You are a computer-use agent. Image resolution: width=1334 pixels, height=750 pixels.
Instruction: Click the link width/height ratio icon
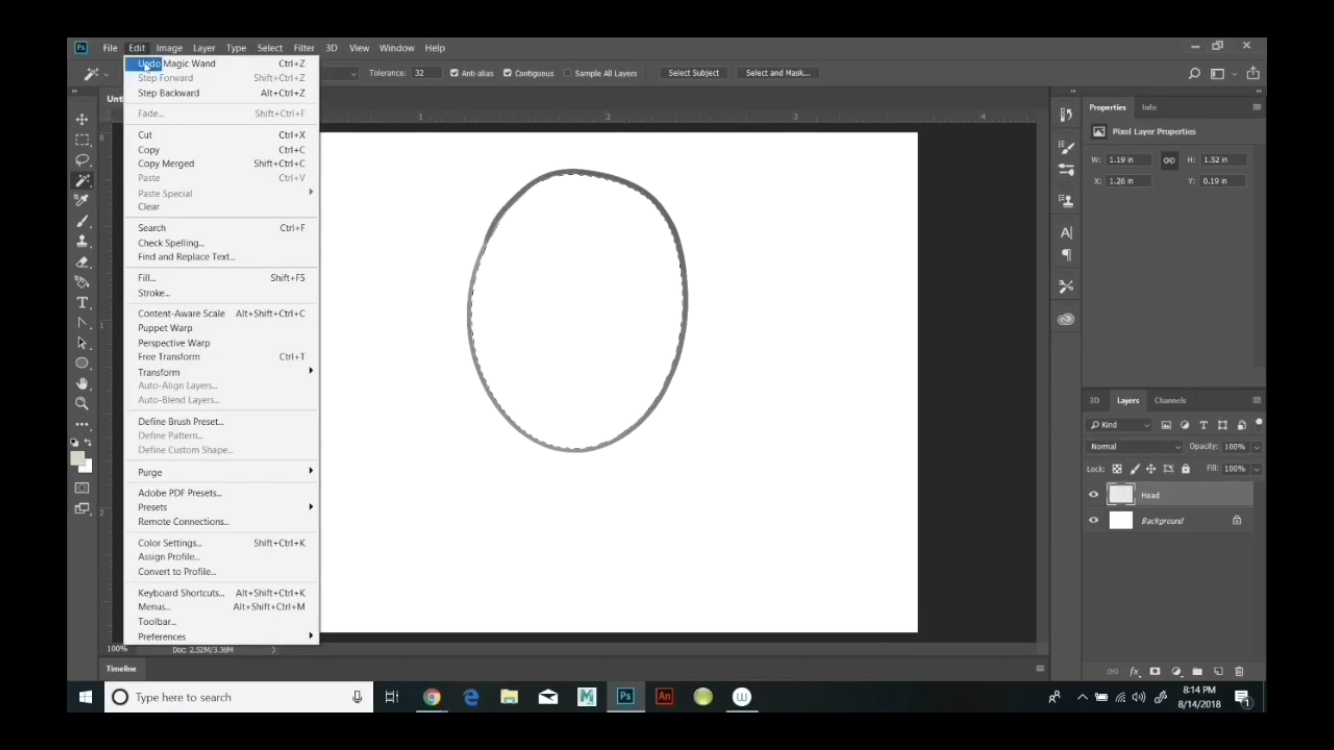1167,159
